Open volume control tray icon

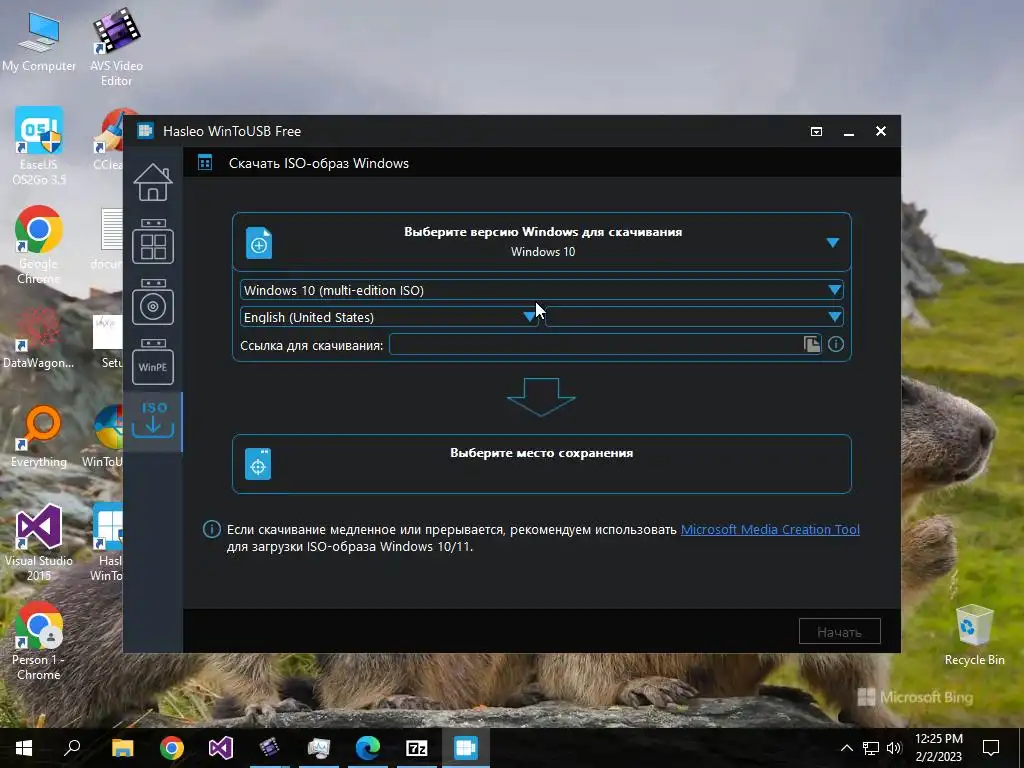pyautogui.click(x=894, y=748)
